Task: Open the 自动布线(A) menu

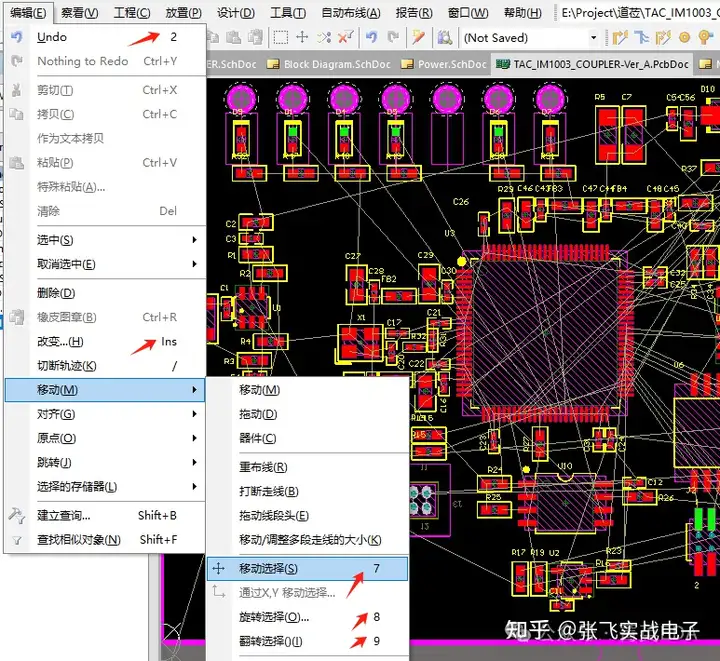Action: point(351,12)
